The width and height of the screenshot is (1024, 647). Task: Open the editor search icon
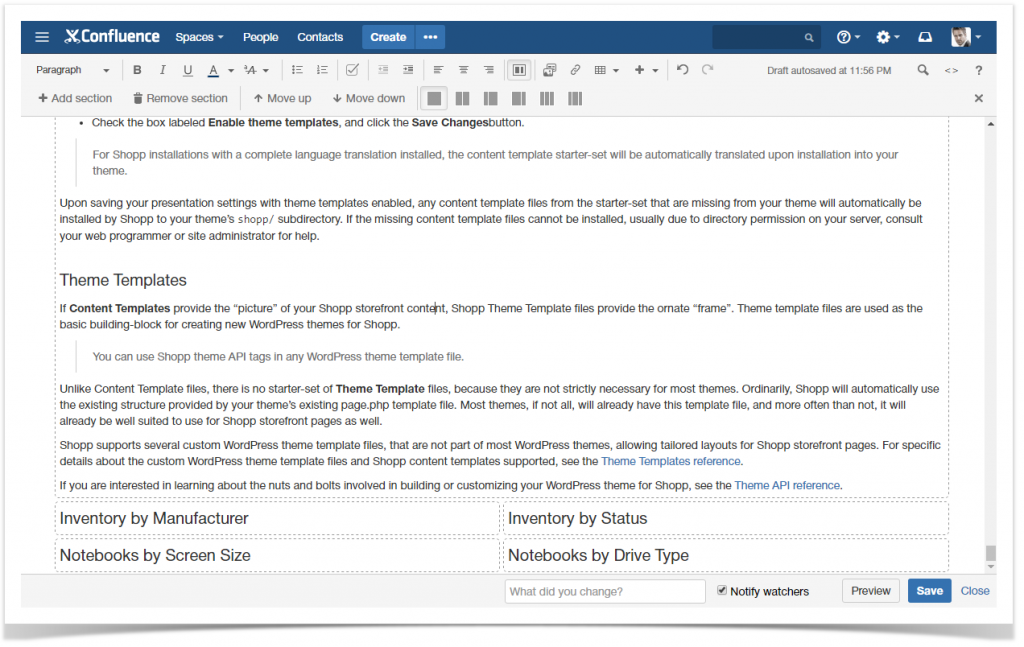coord(921,69)
